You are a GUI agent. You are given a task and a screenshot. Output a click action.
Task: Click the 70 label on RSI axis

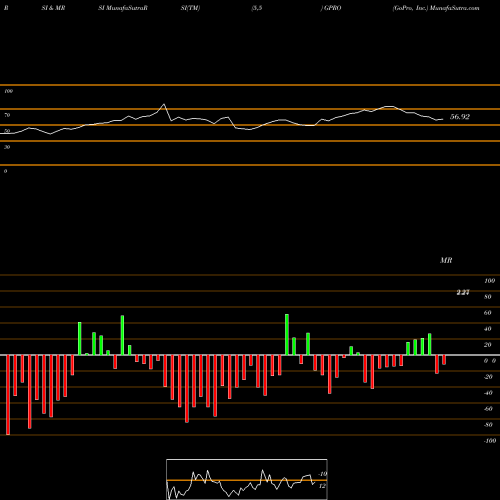[7, 115]
